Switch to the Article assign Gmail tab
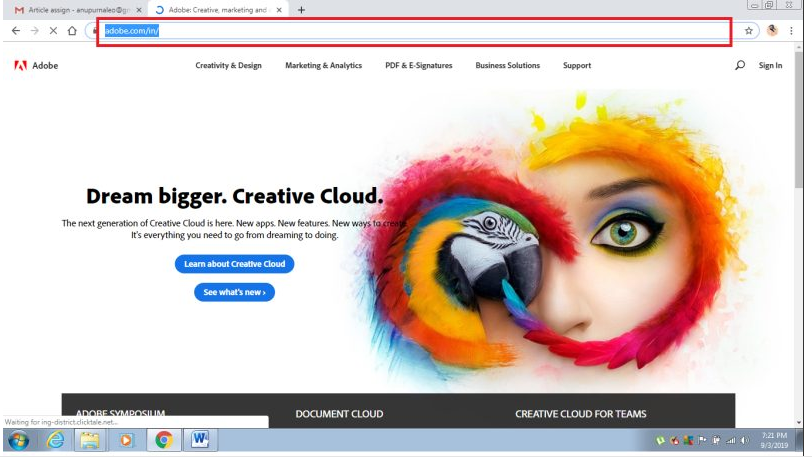This screenshot has height=459, width=812. click(79, 10)
